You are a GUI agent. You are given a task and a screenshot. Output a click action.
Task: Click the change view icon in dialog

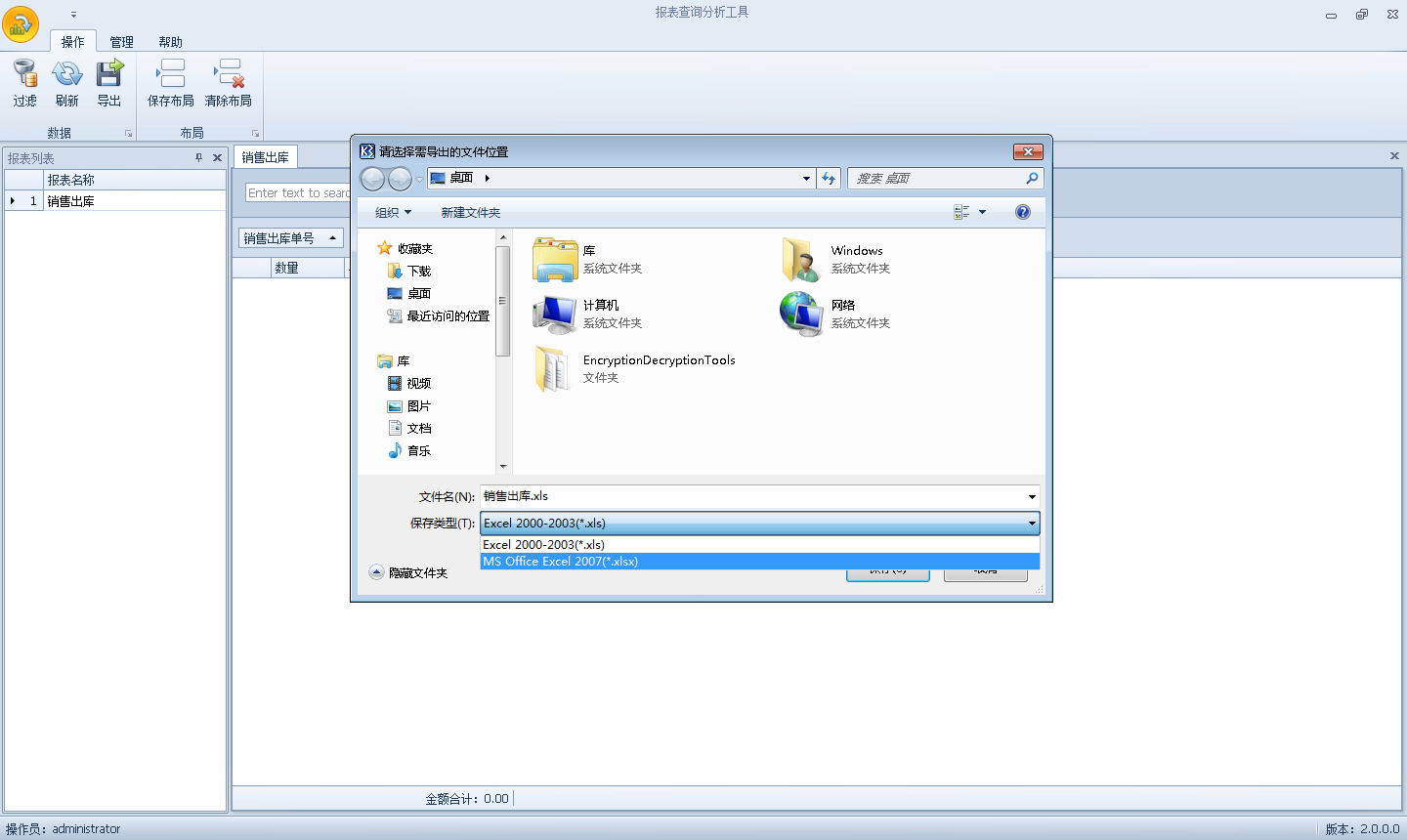click(x=962, y=212)
